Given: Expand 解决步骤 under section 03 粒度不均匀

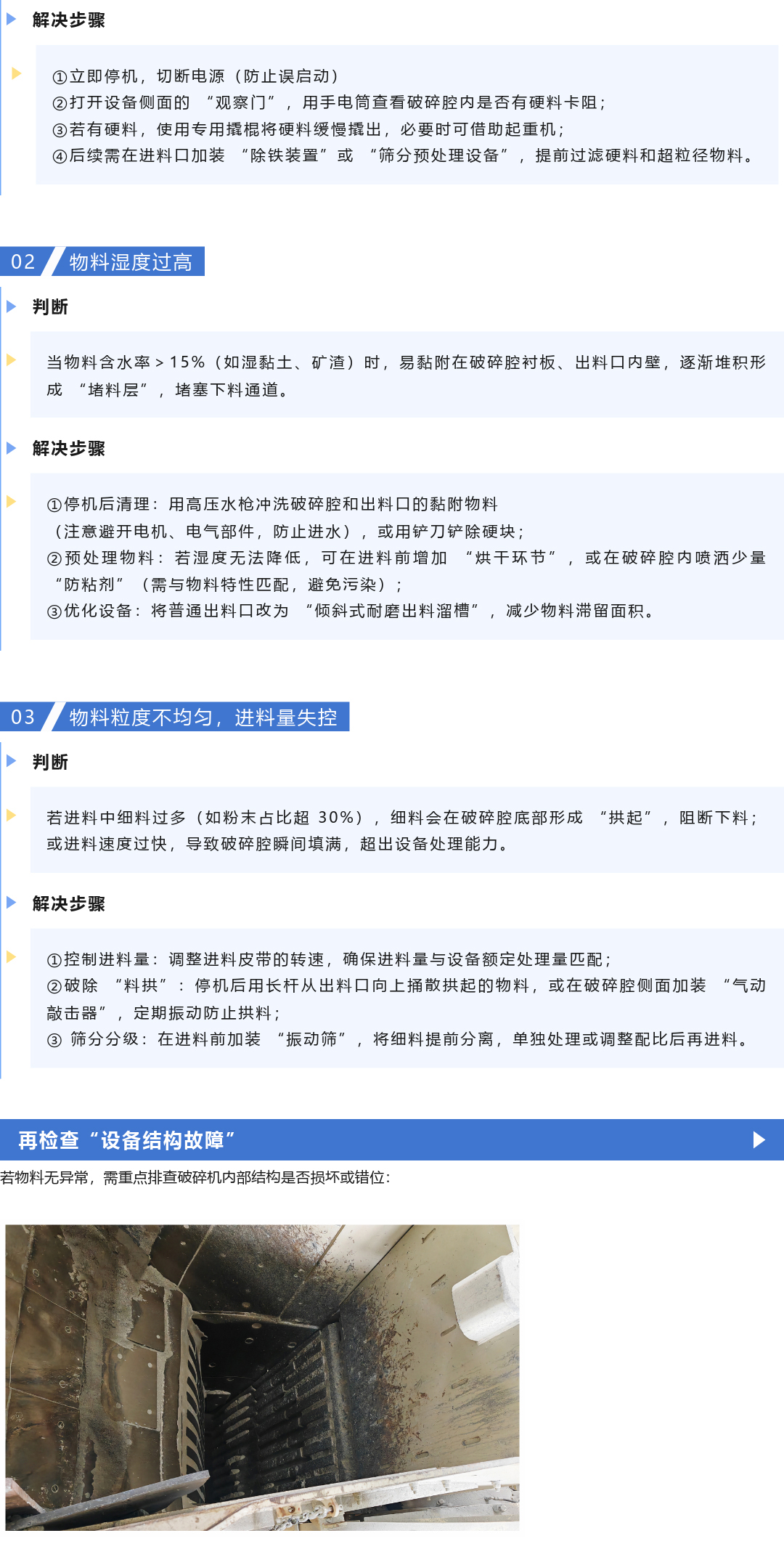Looking at the screenshot, I should (68, 904).
